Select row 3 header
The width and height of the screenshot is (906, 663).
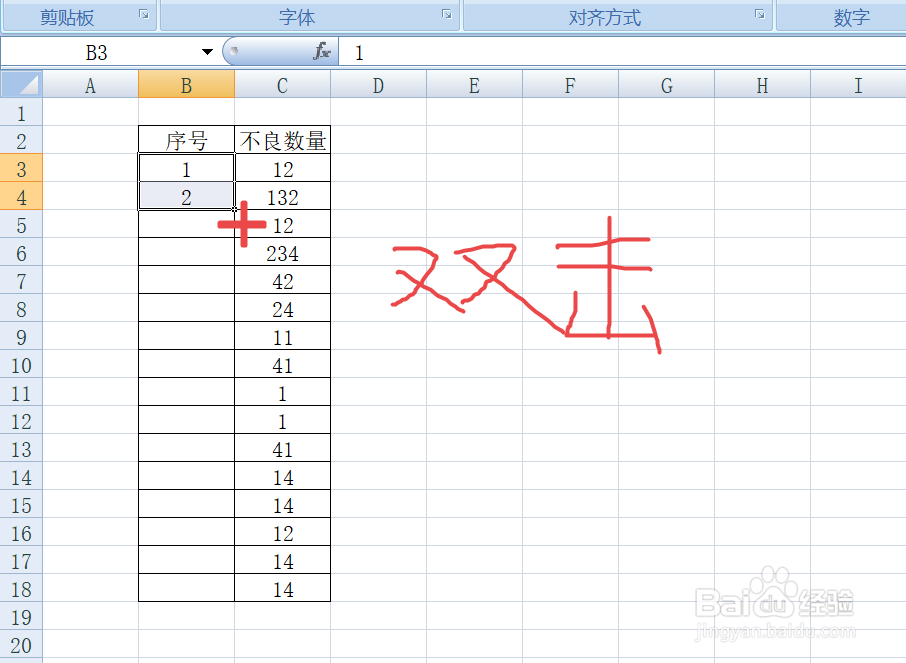(x=21, y=169)
